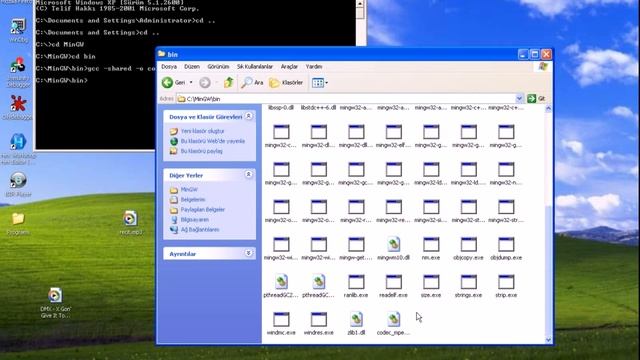
Task: Select the strings.exe file icon
Action: pyautogui.click(x=469, y=282)
